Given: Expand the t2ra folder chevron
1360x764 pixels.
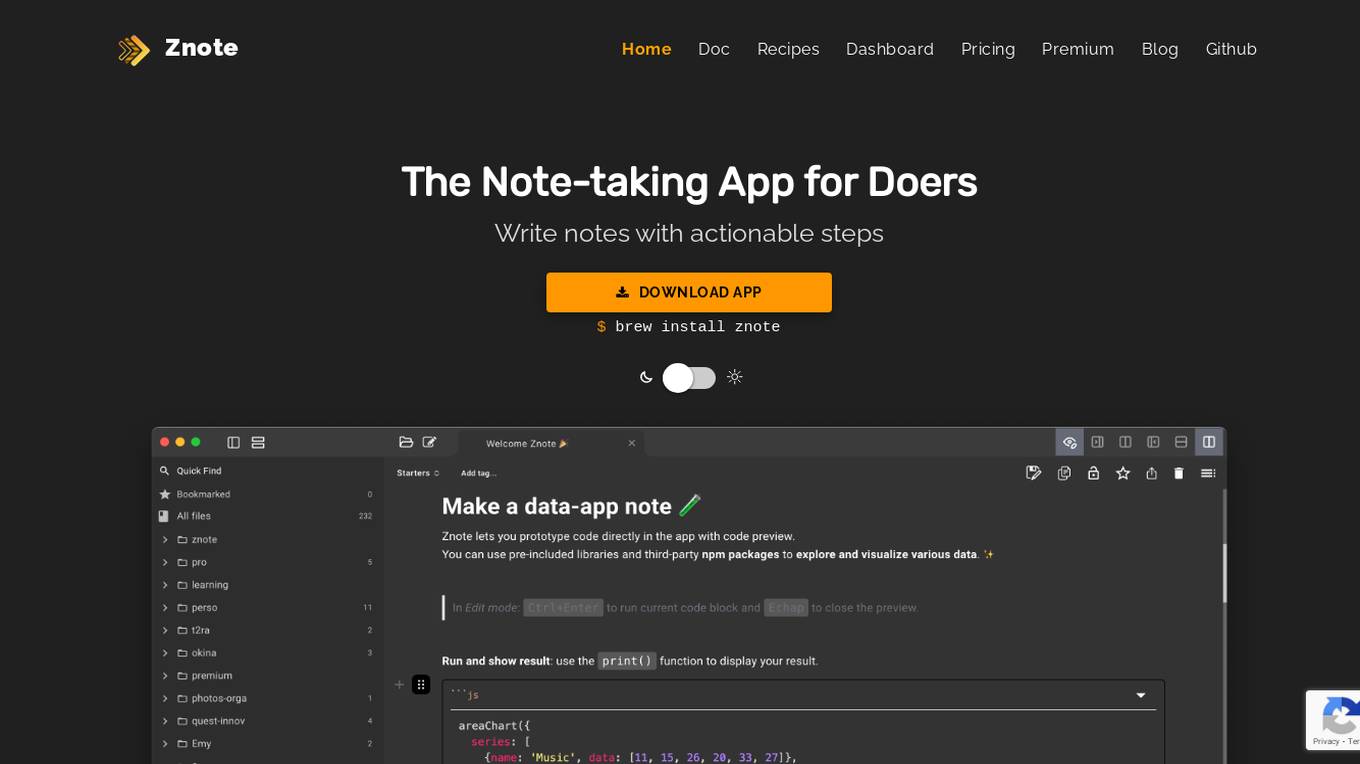Looking at the screenshot, I should point(165,630).
